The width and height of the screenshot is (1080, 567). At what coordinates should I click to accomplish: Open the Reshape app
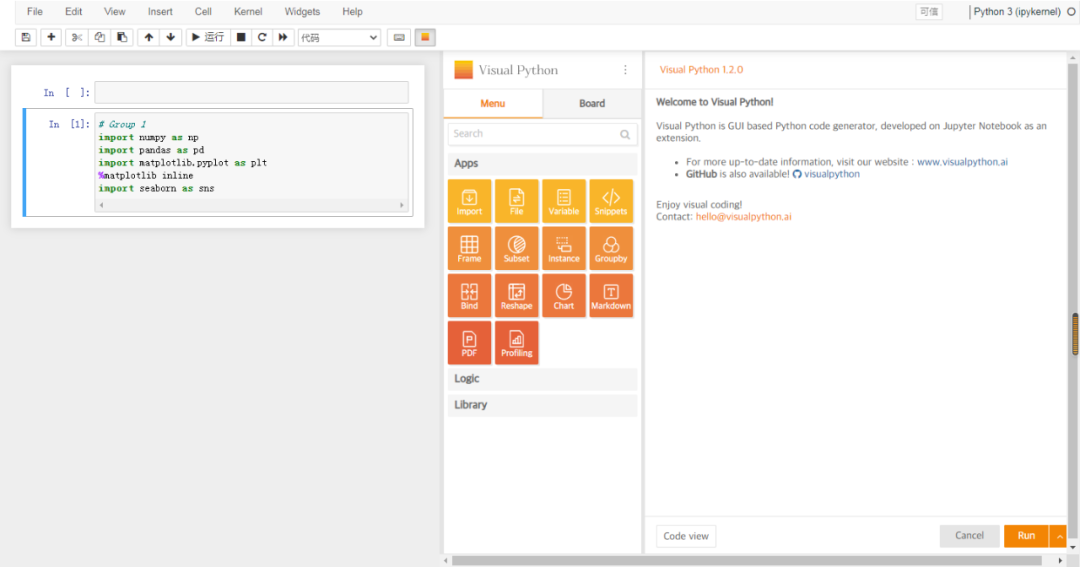(x=517, y=296)
